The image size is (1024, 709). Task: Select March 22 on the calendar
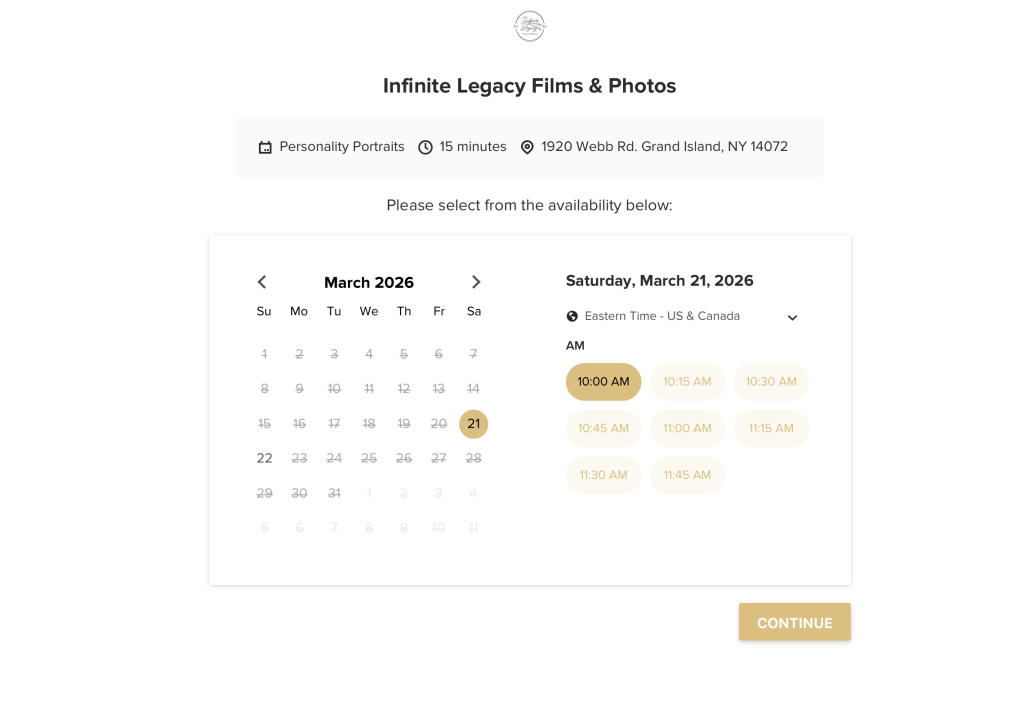click(264, 458)
